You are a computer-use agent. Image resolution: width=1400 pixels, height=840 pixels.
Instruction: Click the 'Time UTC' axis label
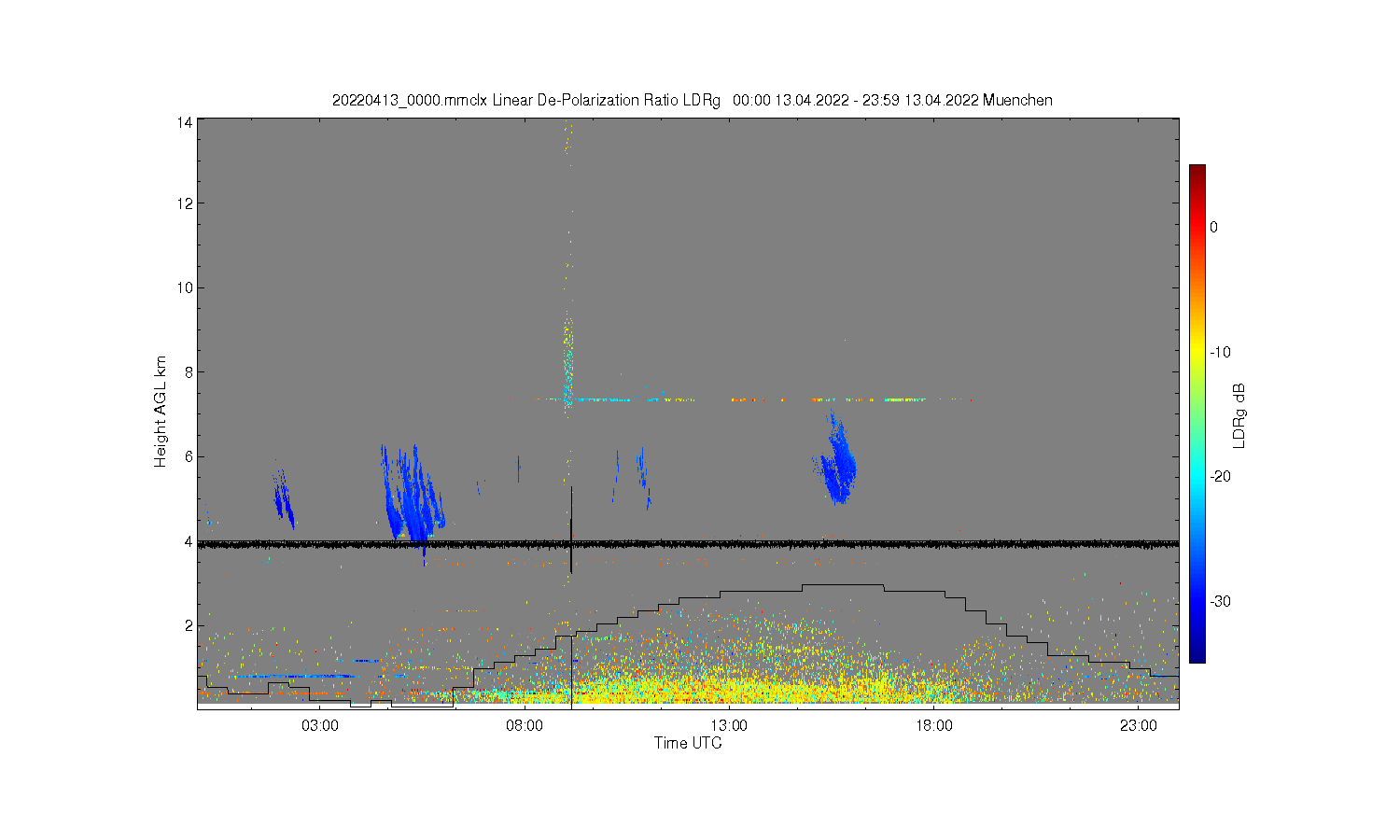[688, 744]
